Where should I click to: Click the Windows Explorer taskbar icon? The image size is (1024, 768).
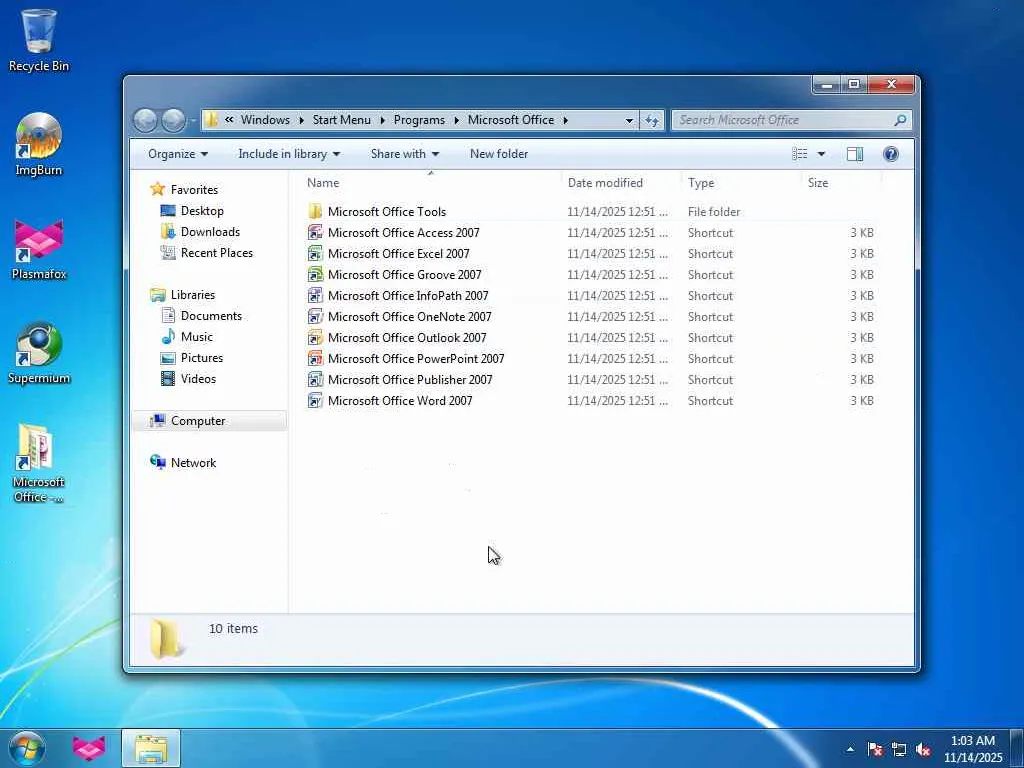click(151, 748)
